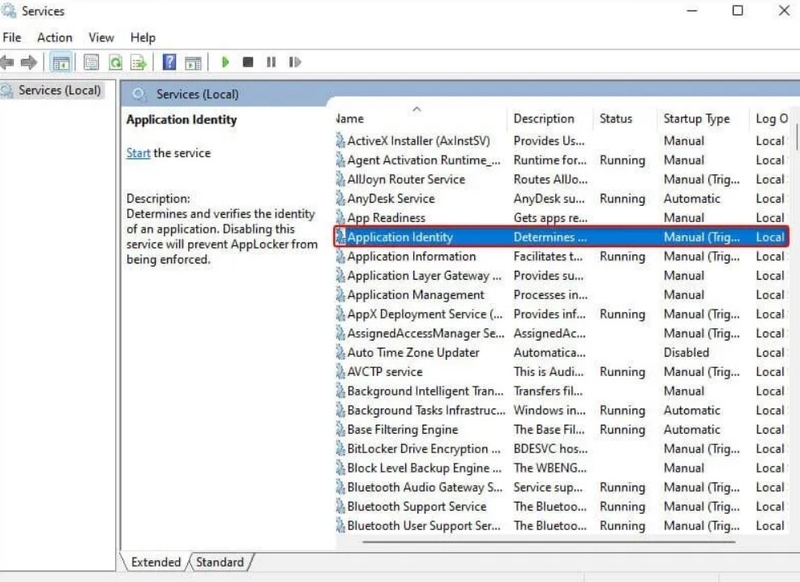The image size is (800, 582).
Task: Click Disabled startup type of Auto Time Zone
Action: point(686,352)
